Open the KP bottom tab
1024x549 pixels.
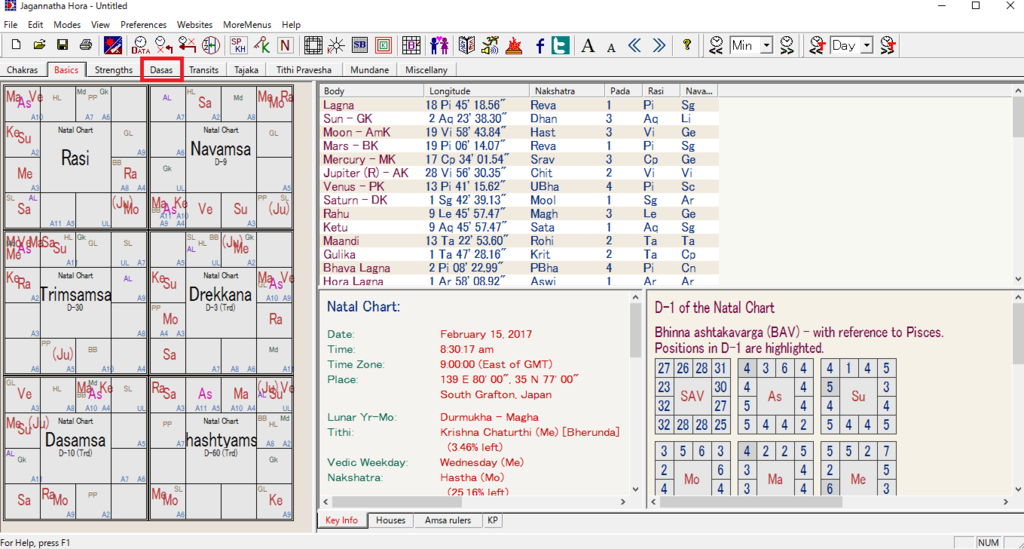point(492,520)
